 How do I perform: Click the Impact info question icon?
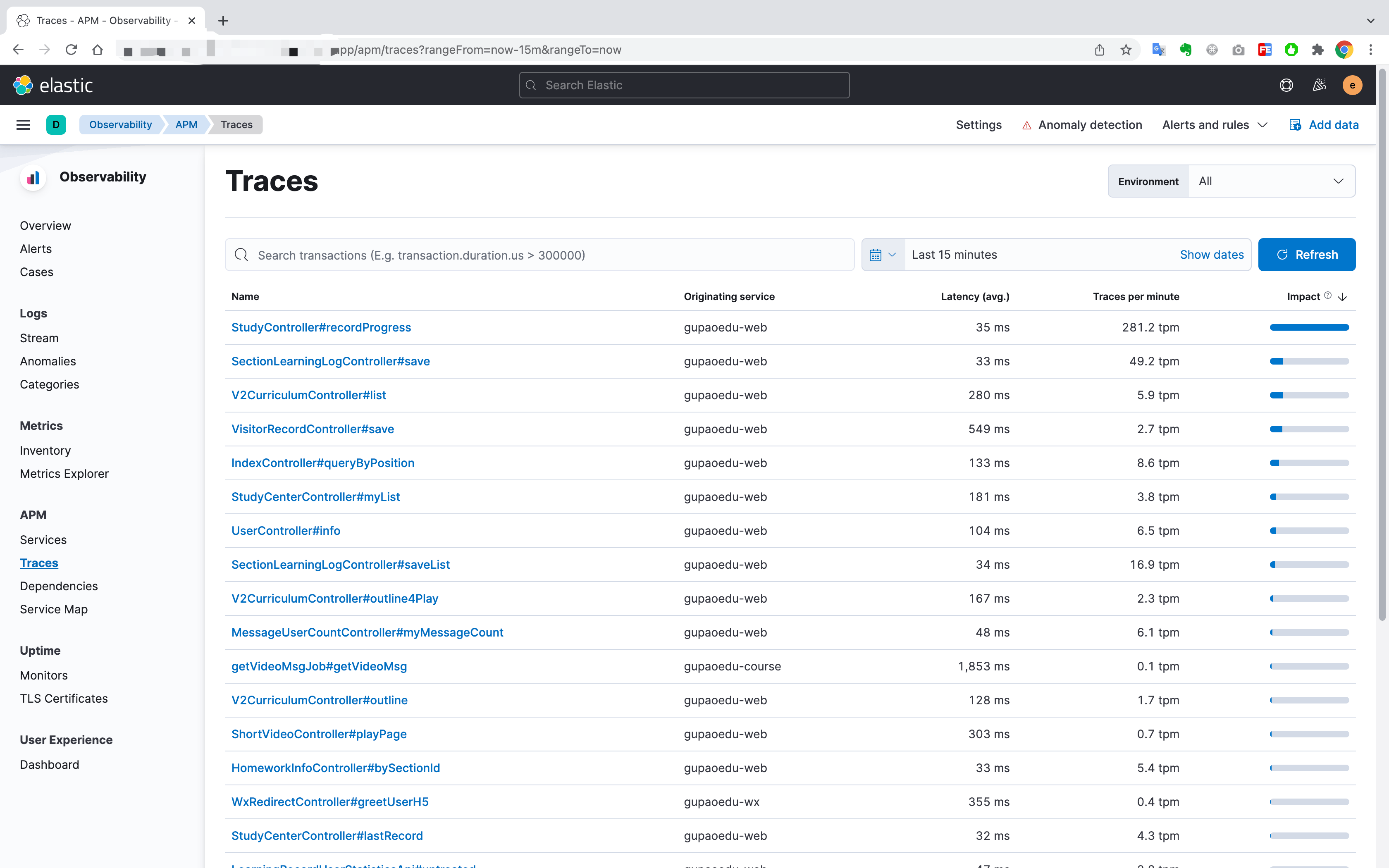pos(1327,296)
